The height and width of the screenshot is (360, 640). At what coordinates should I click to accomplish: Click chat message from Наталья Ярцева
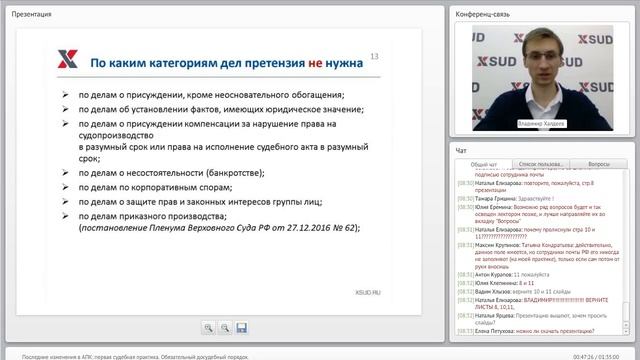(x=532, y=319)
